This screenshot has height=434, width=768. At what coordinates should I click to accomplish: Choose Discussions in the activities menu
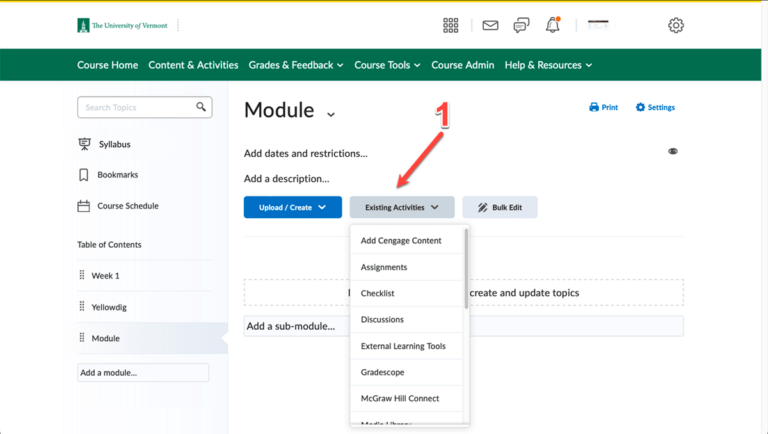coord(407,319)
